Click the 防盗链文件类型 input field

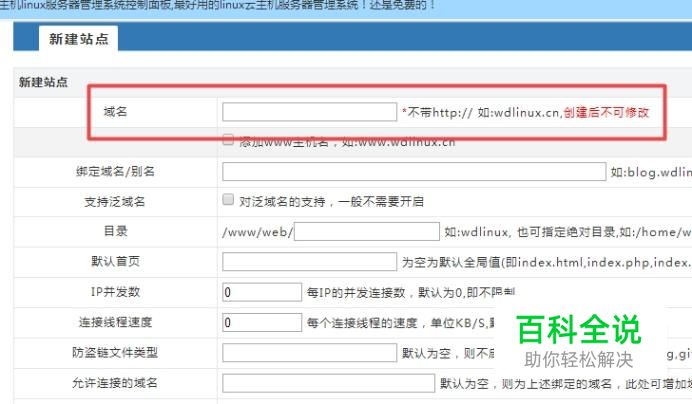coord(309,353)
